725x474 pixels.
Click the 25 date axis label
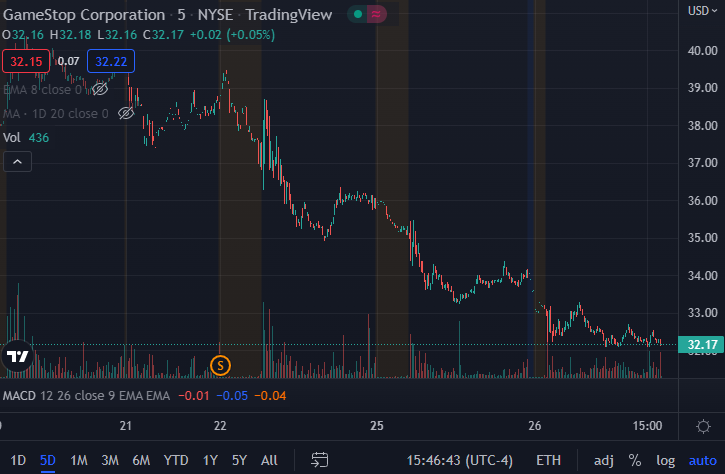pos(377,425)
